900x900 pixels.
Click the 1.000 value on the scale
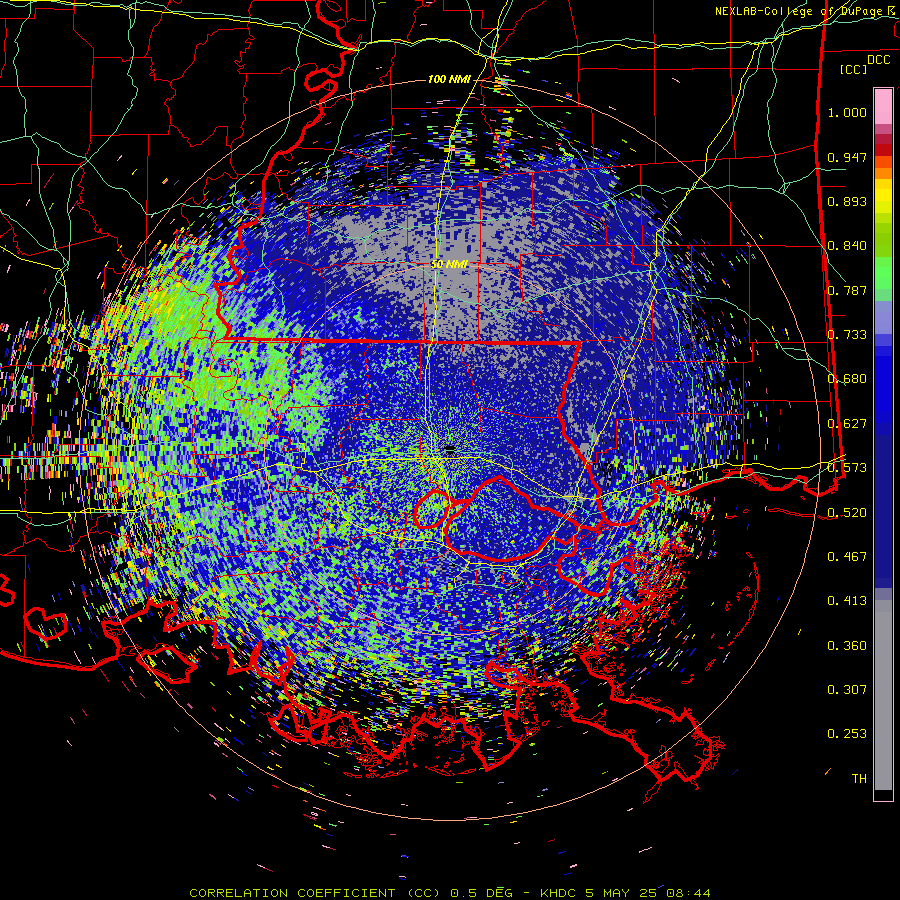(x=847, y=112)
